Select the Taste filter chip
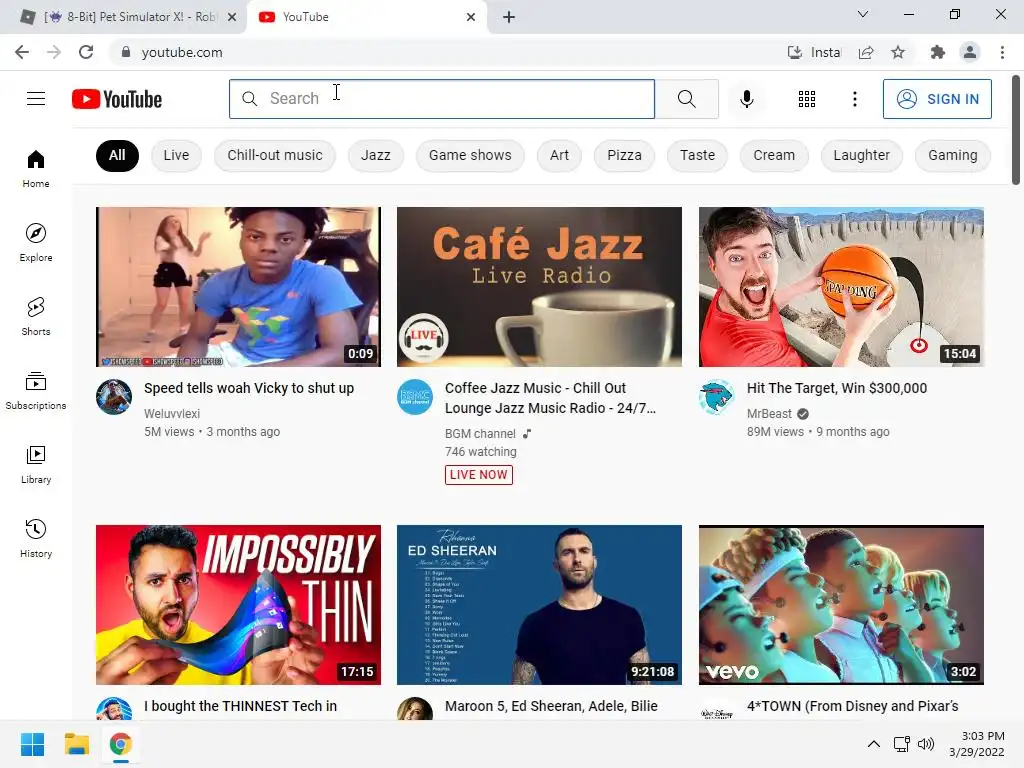The image size is (1024, 768). tap(697, 155)
